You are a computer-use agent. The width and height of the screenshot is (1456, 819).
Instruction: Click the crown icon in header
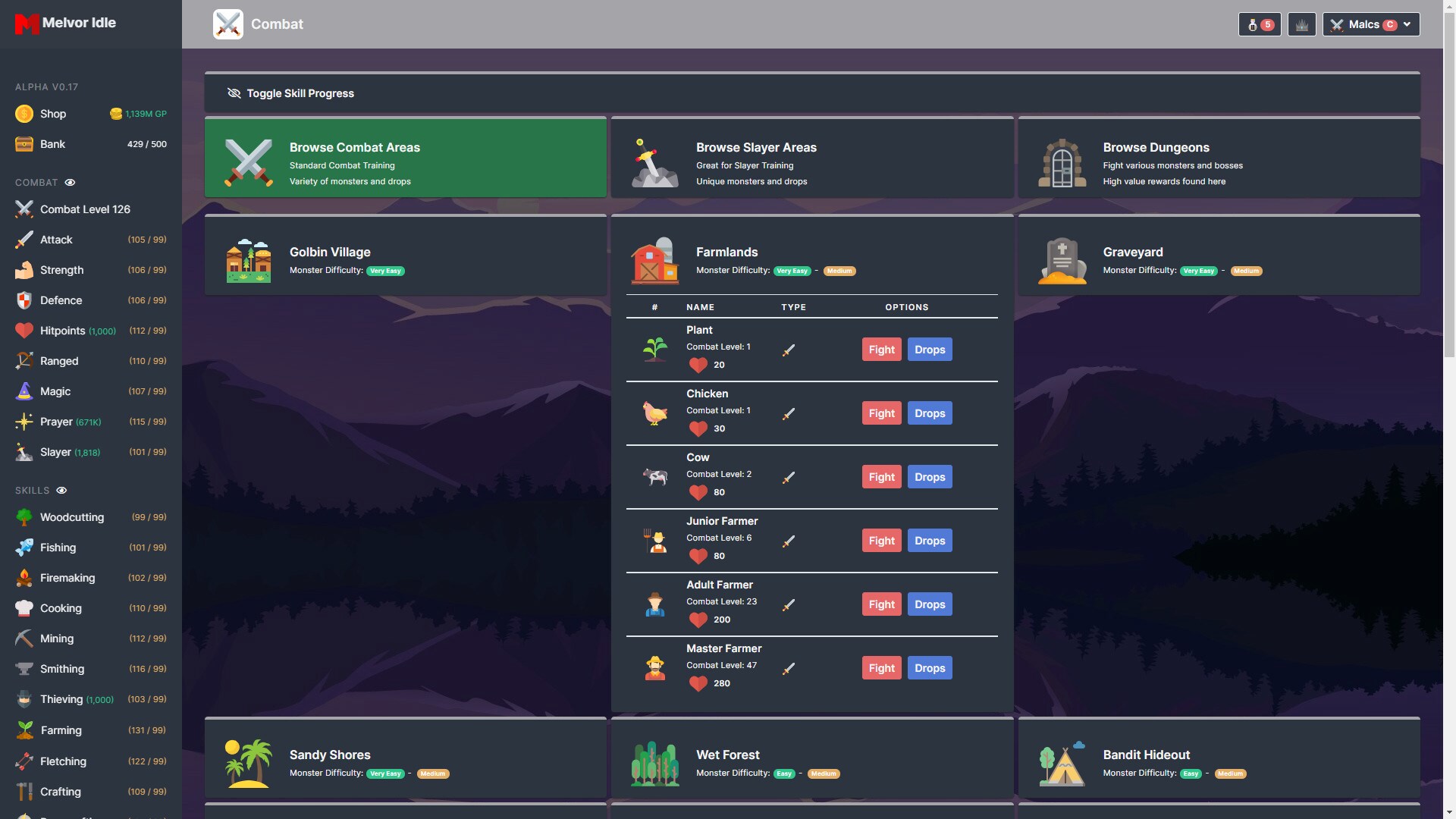(x=1301, y=24)
